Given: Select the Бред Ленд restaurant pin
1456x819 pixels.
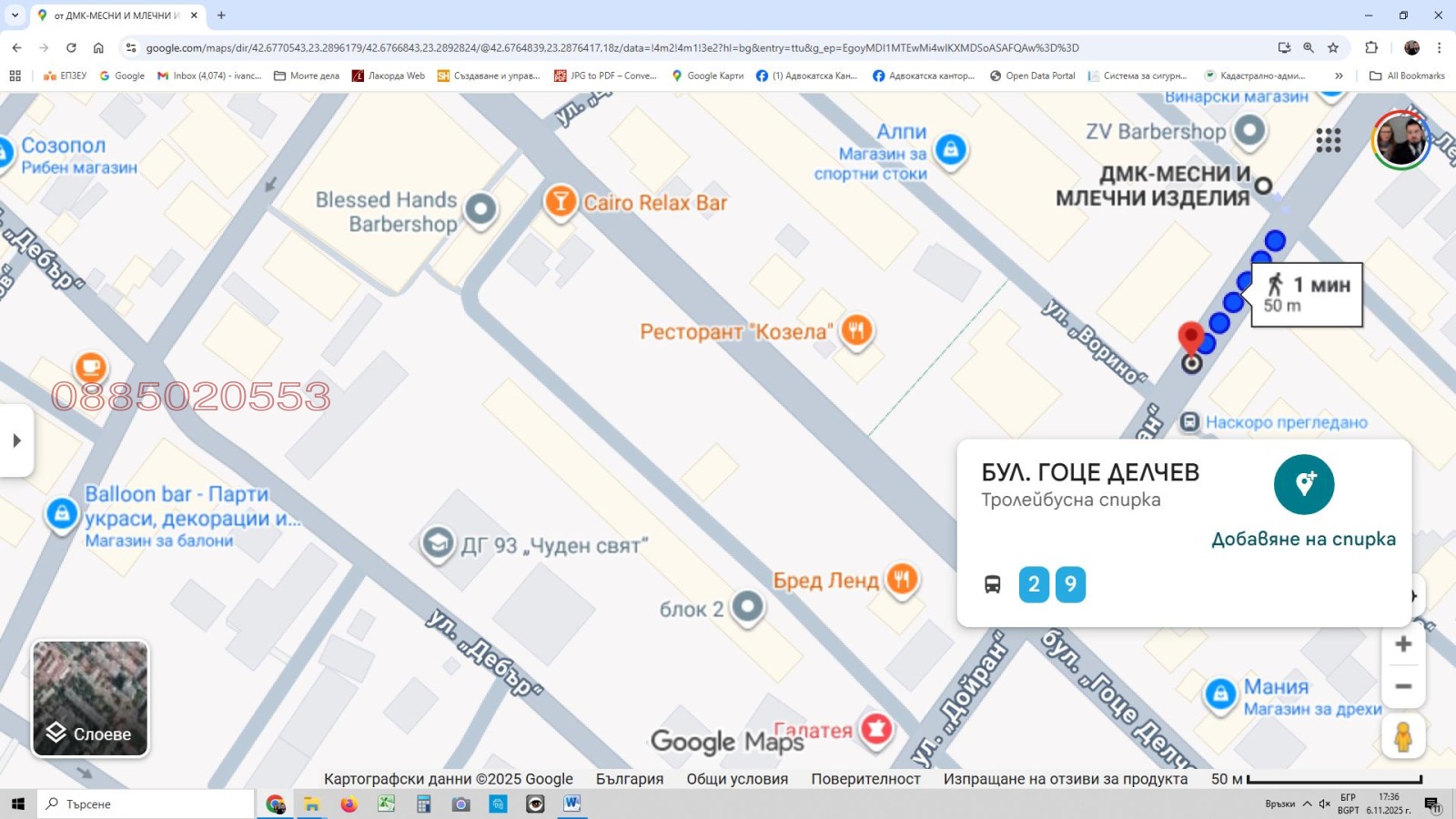Looking at the screenshot, I should (x=901, y=578).
